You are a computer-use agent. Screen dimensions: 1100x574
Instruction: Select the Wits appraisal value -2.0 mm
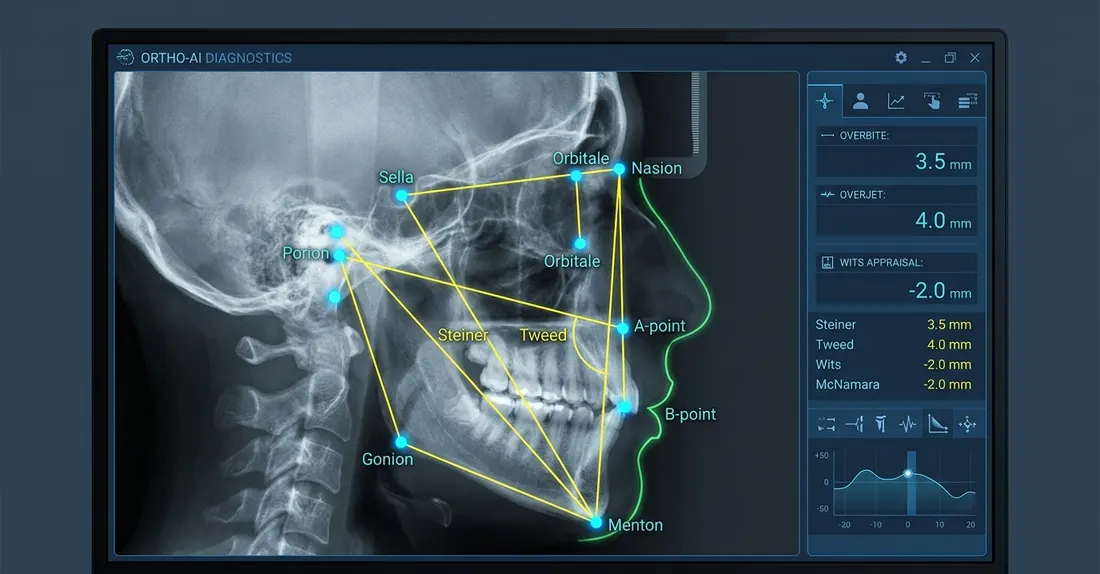pyautogui.click(x=897, y=289)
